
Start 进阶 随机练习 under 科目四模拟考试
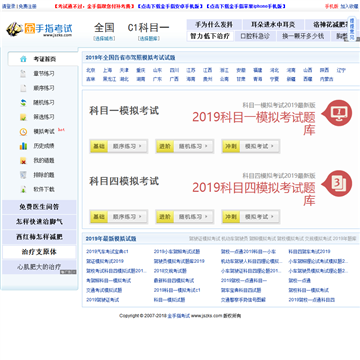coord(185,217)
